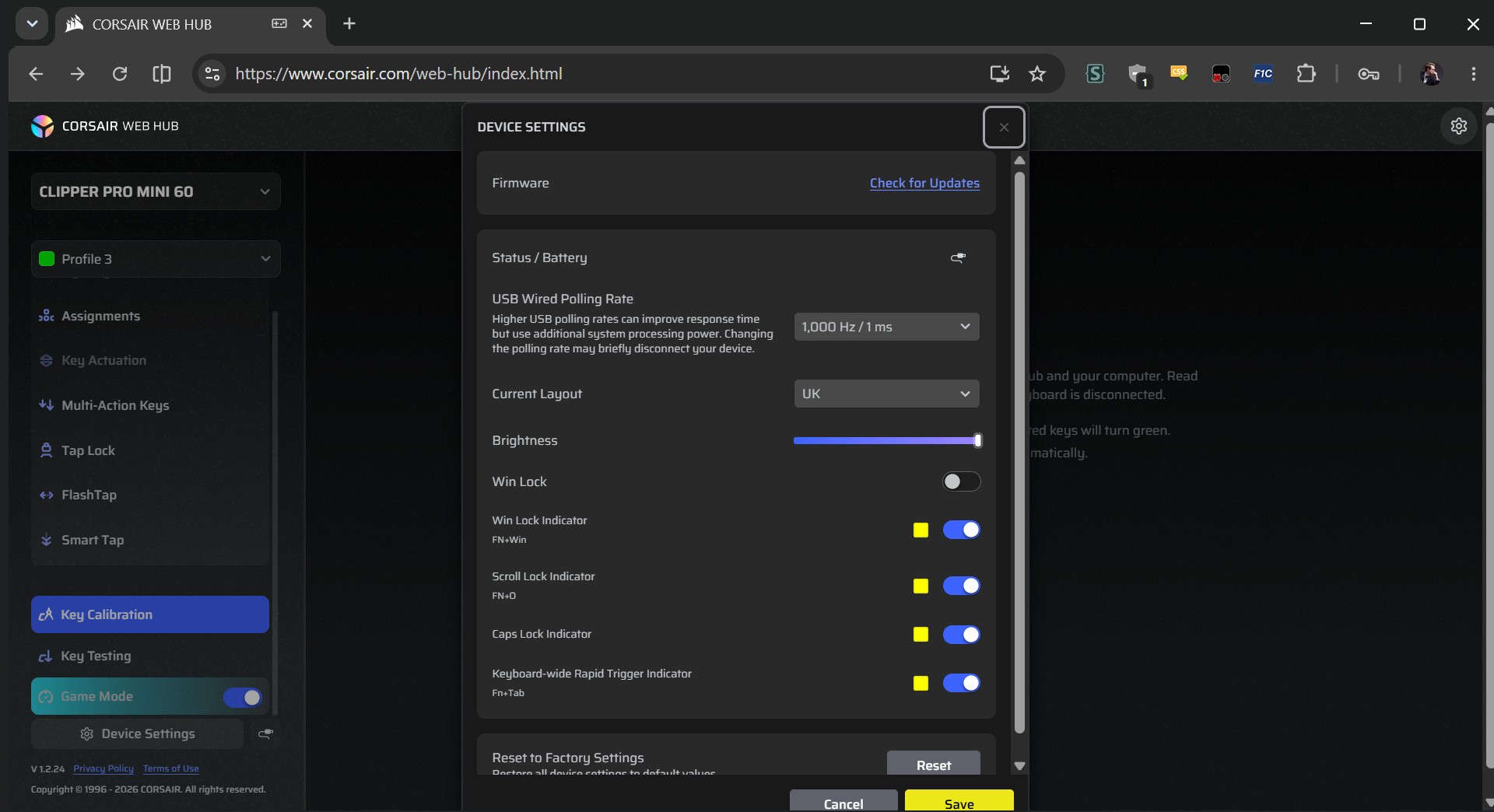Click the Win Lock Indicator yellow color swatch
Image resolution: width=1494 pixels, height=812 pixels.
(x=921, y=530)
